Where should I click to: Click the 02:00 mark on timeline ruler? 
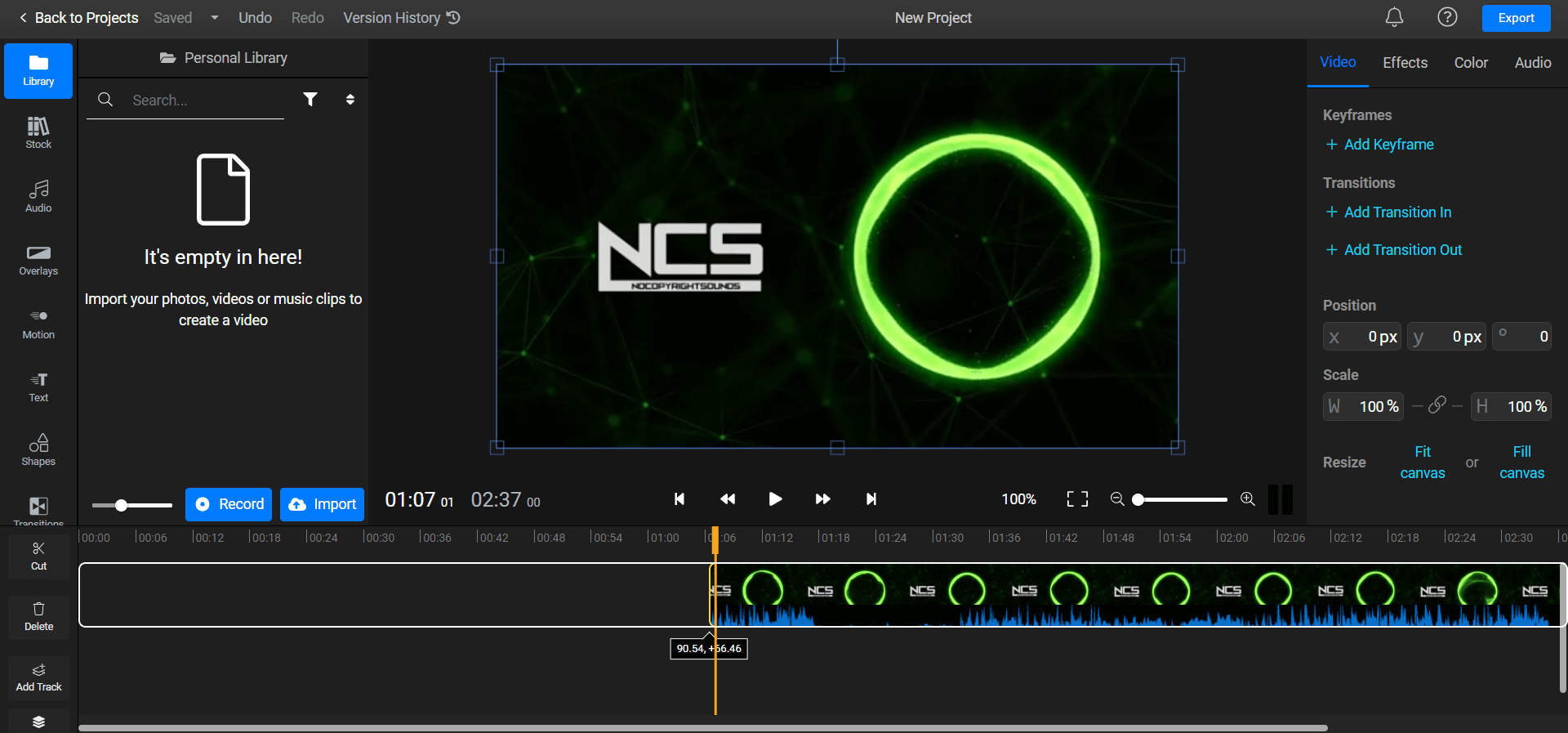tap(1232, 538)
